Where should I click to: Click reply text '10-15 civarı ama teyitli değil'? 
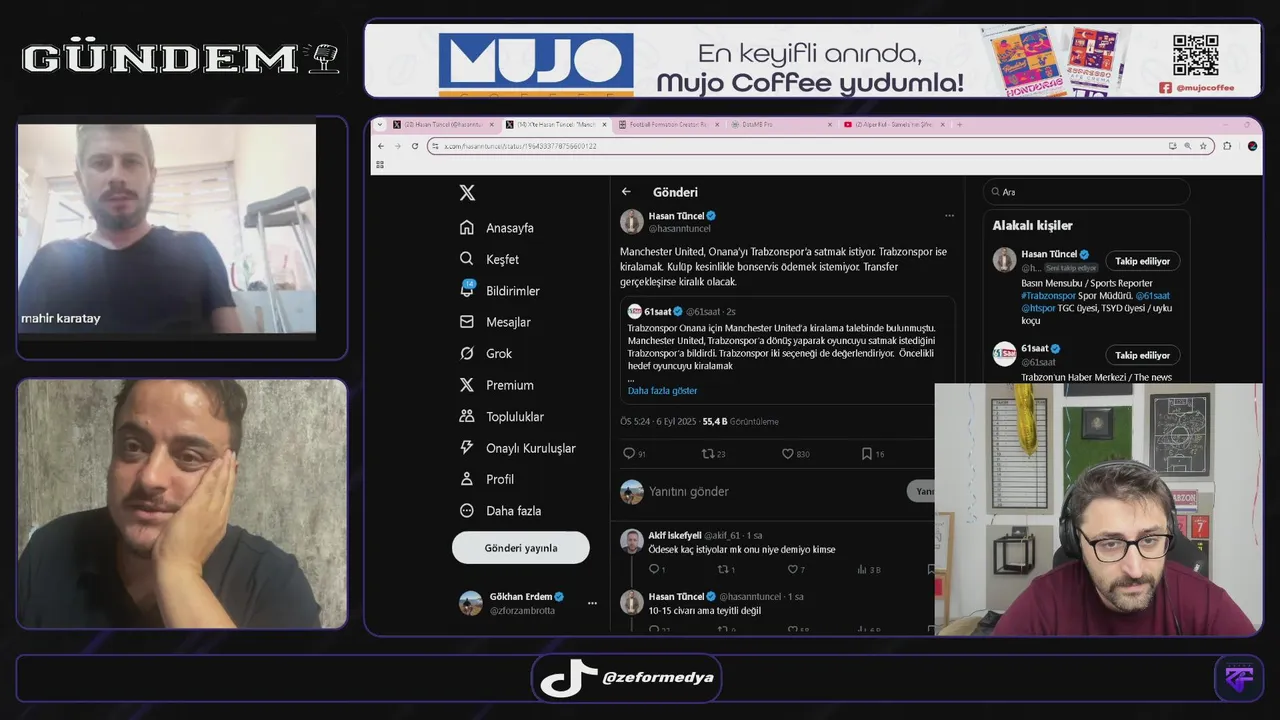[705, 610]
